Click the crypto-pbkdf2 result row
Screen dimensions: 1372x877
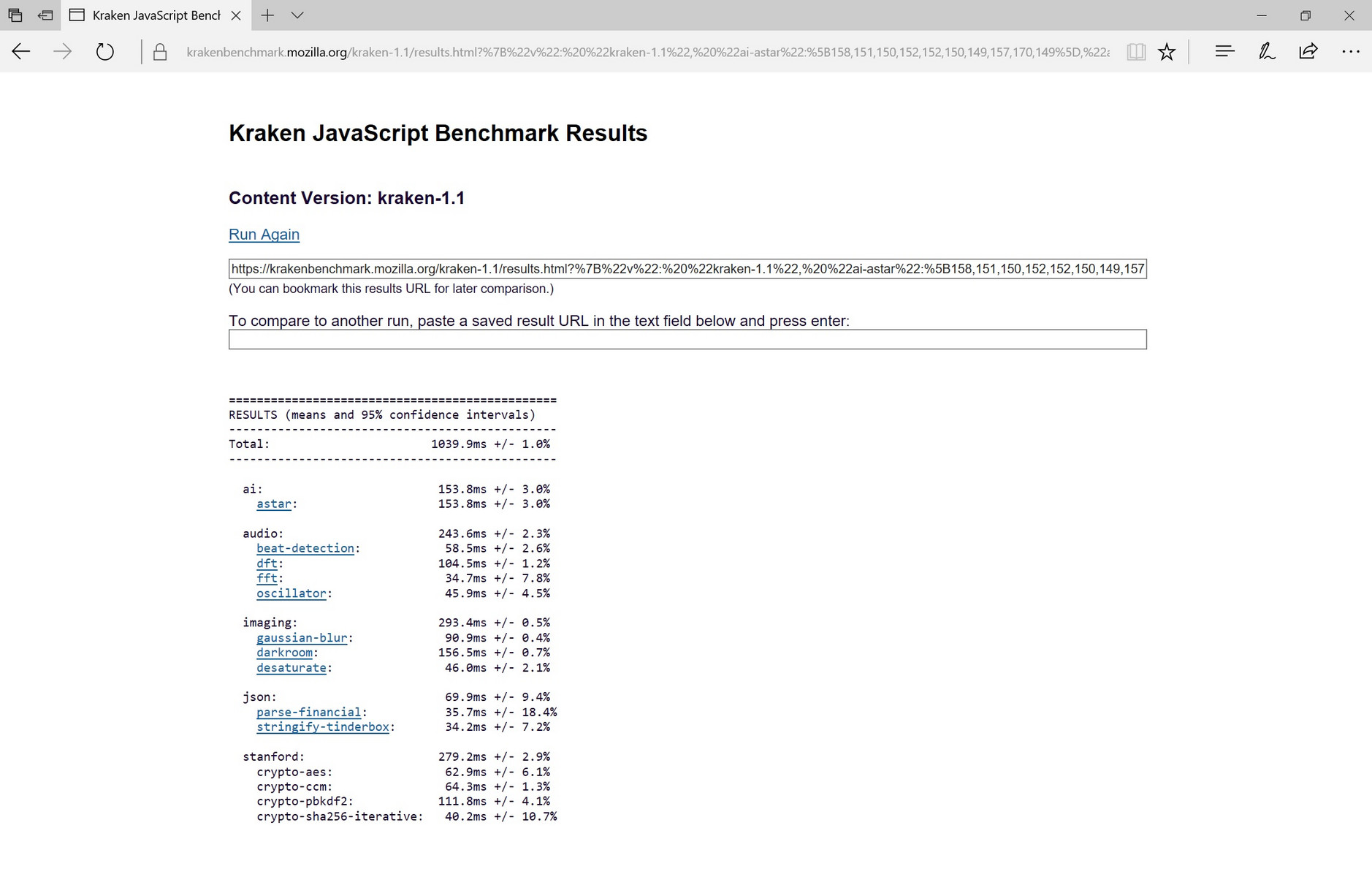click(403, 802)
